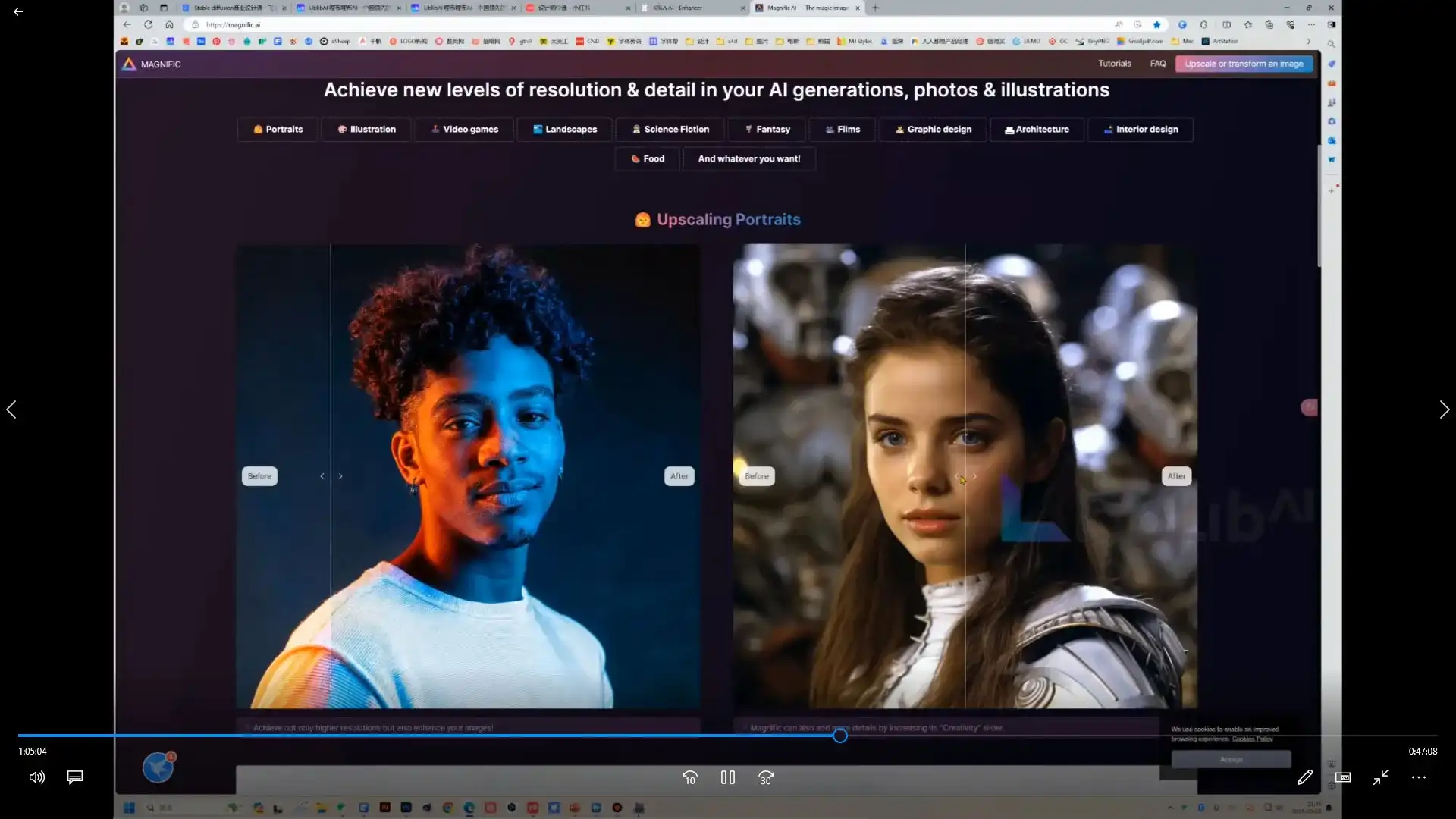Viewport: 1456px width, 819px height.
Task: Open the Tutorials link
Action: [x=1114, y=64]
